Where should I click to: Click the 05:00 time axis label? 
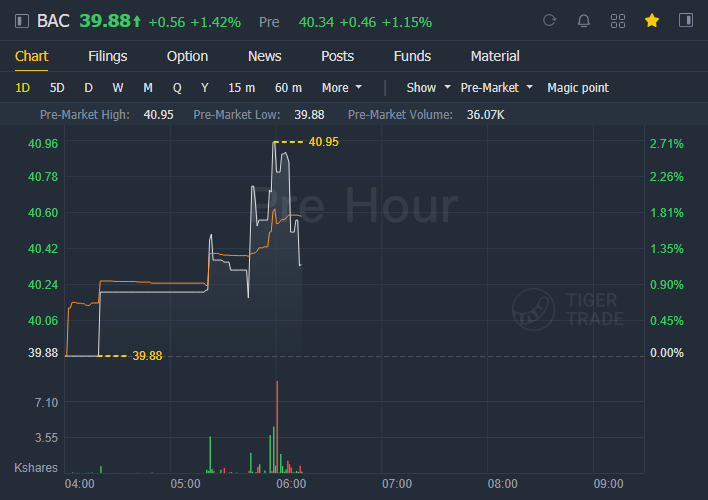(185, 484)
